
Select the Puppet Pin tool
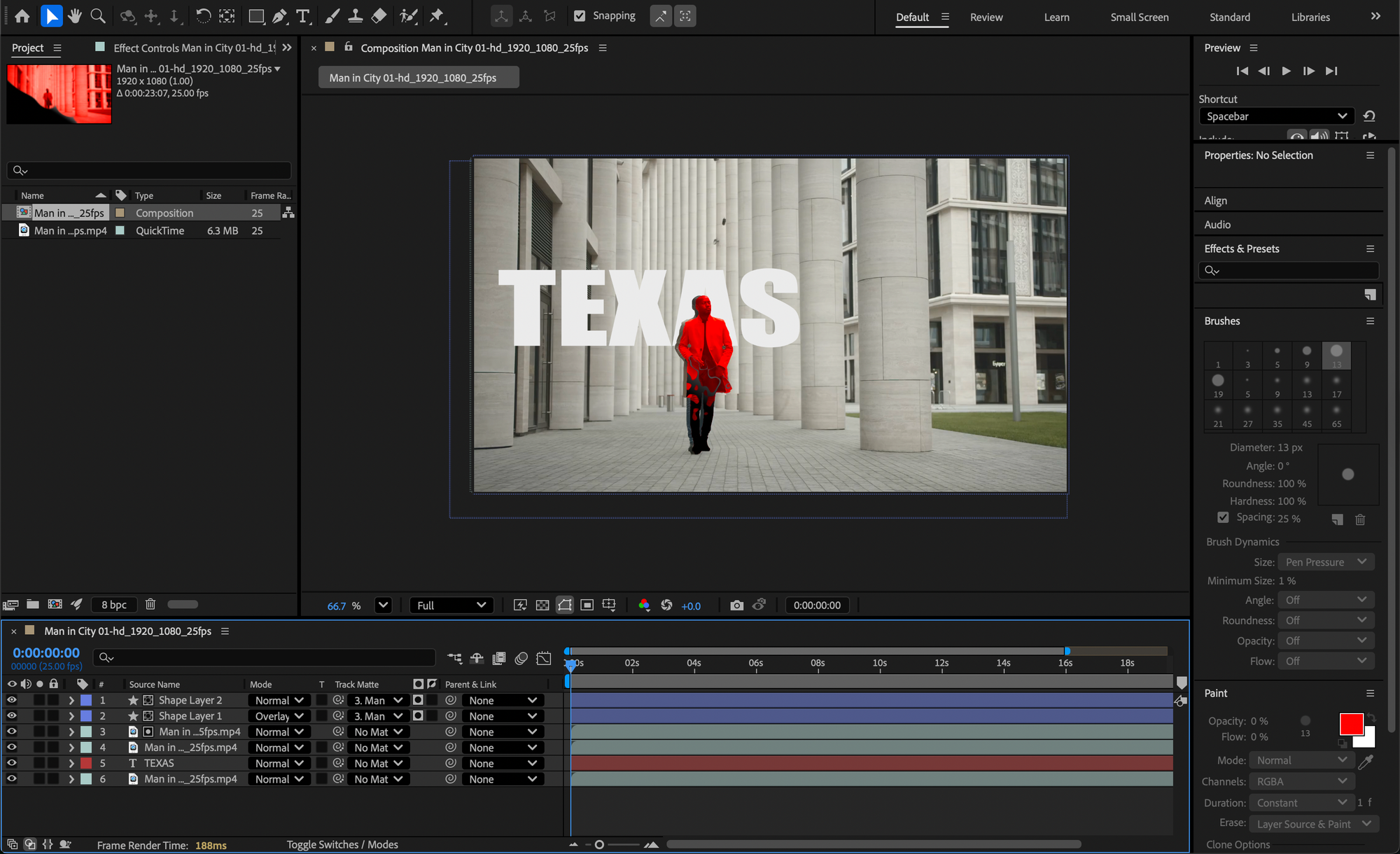pyautogui.click(x=437, y=16)
